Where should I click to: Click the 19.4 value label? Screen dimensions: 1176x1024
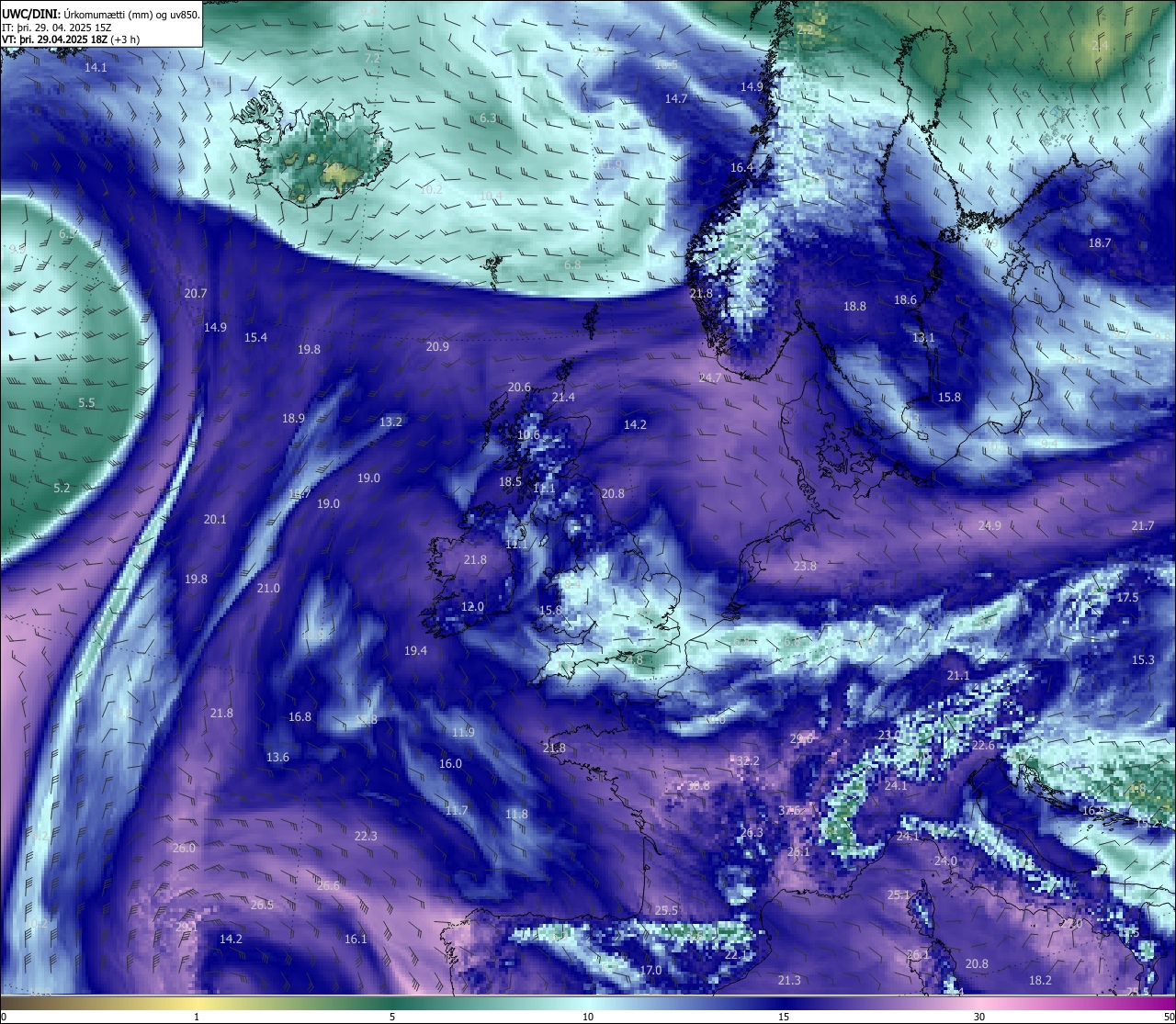pyautogui.click(x=415, y=651)
